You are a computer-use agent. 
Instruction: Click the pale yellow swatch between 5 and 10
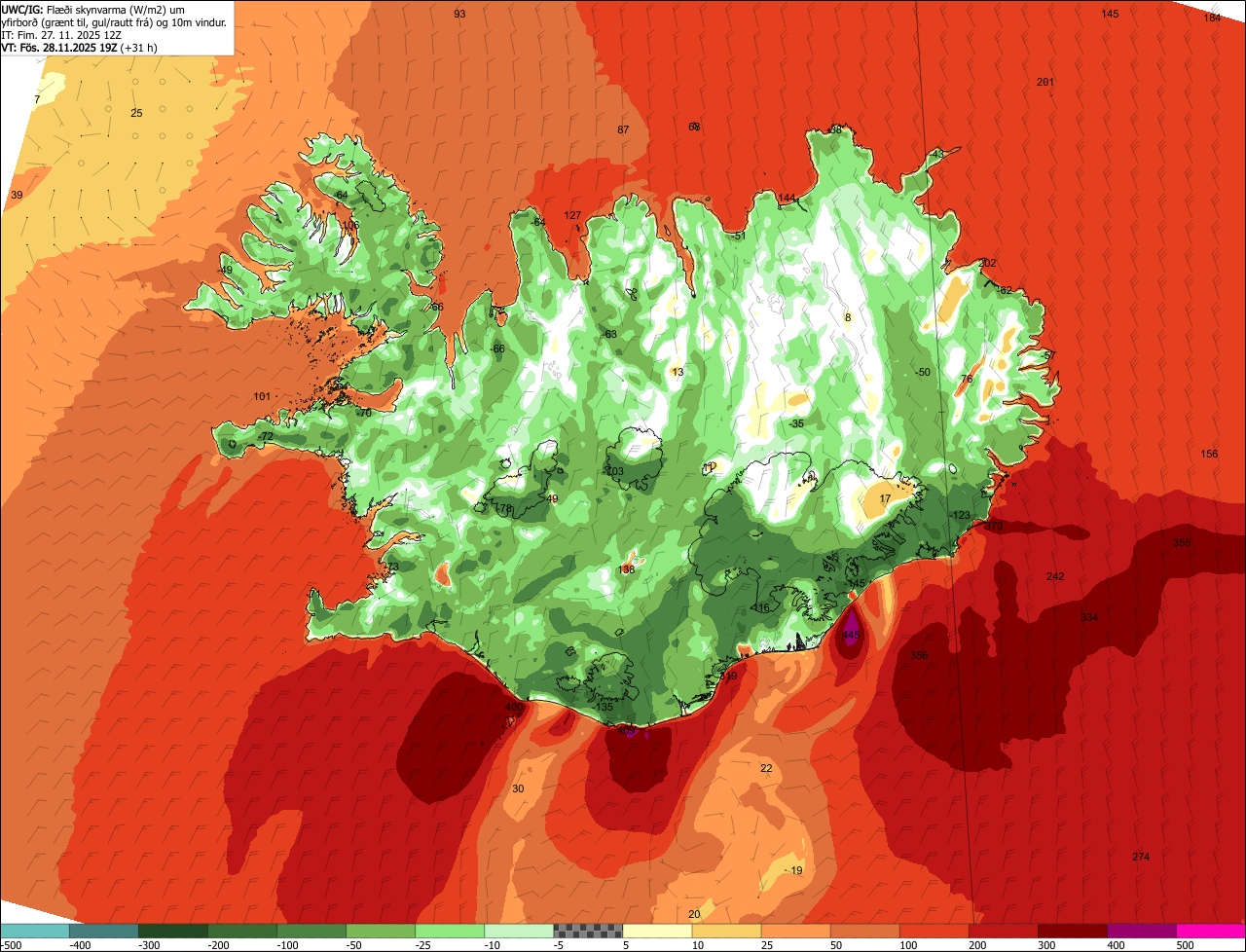click(657, 930)
